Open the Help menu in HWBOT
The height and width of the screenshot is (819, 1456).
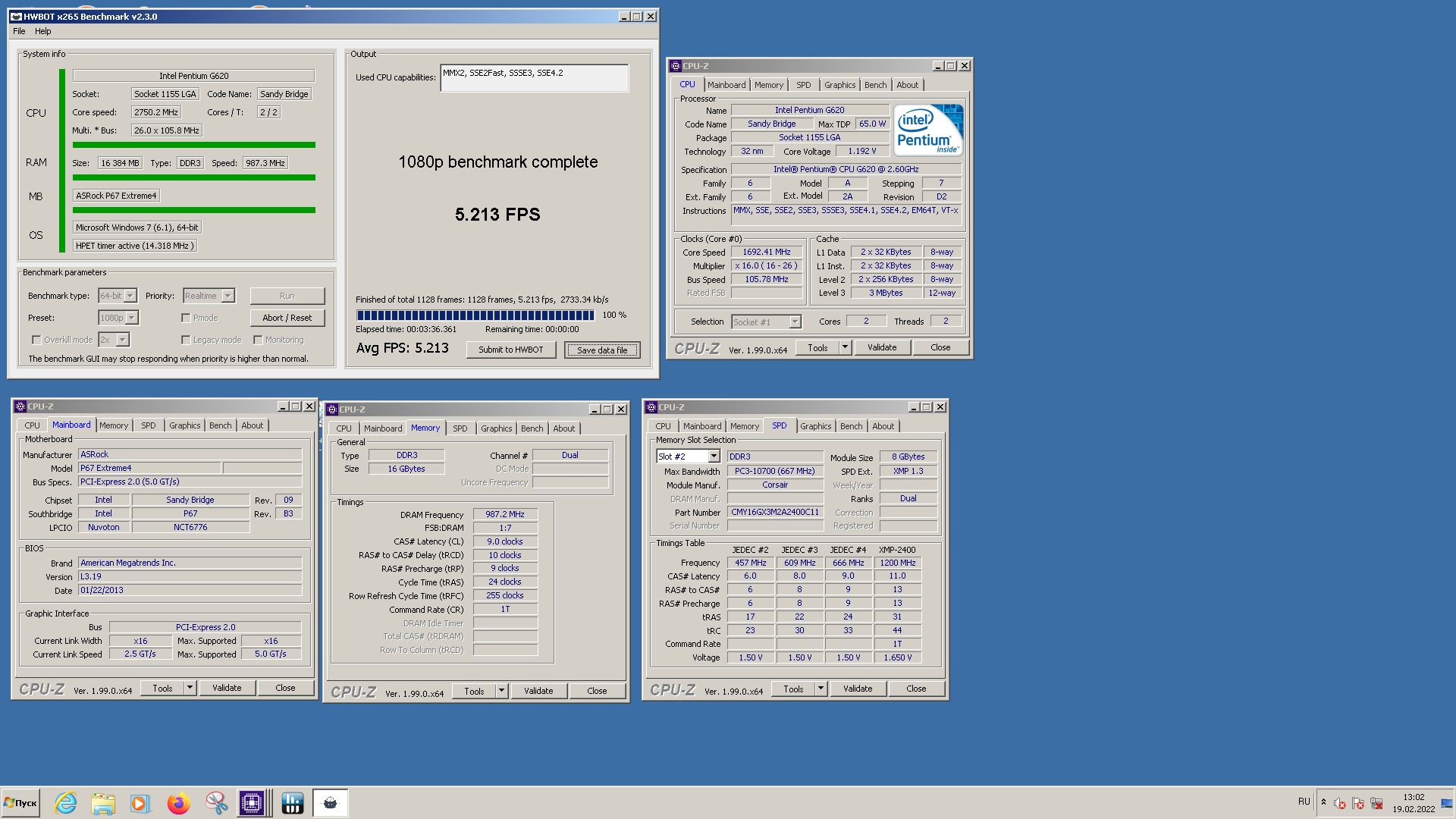pos(43,31)
